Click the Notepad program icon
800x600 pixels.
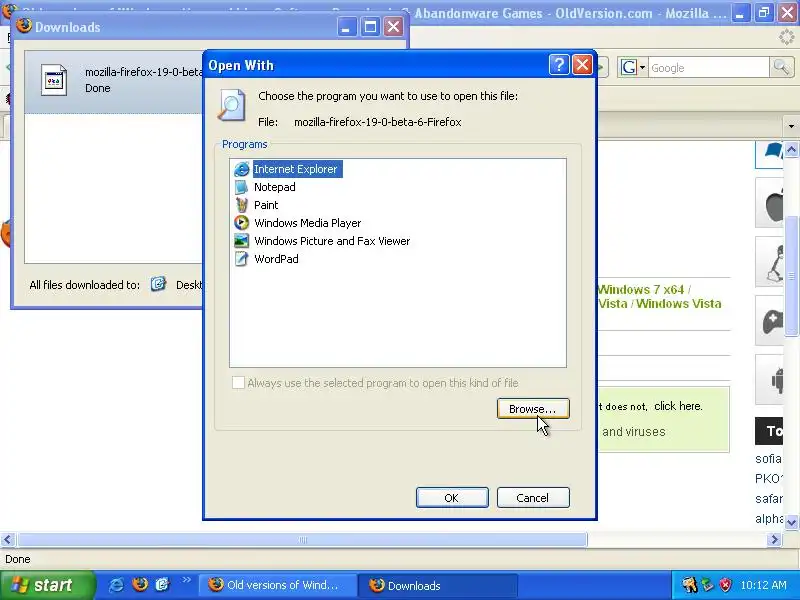241,187
